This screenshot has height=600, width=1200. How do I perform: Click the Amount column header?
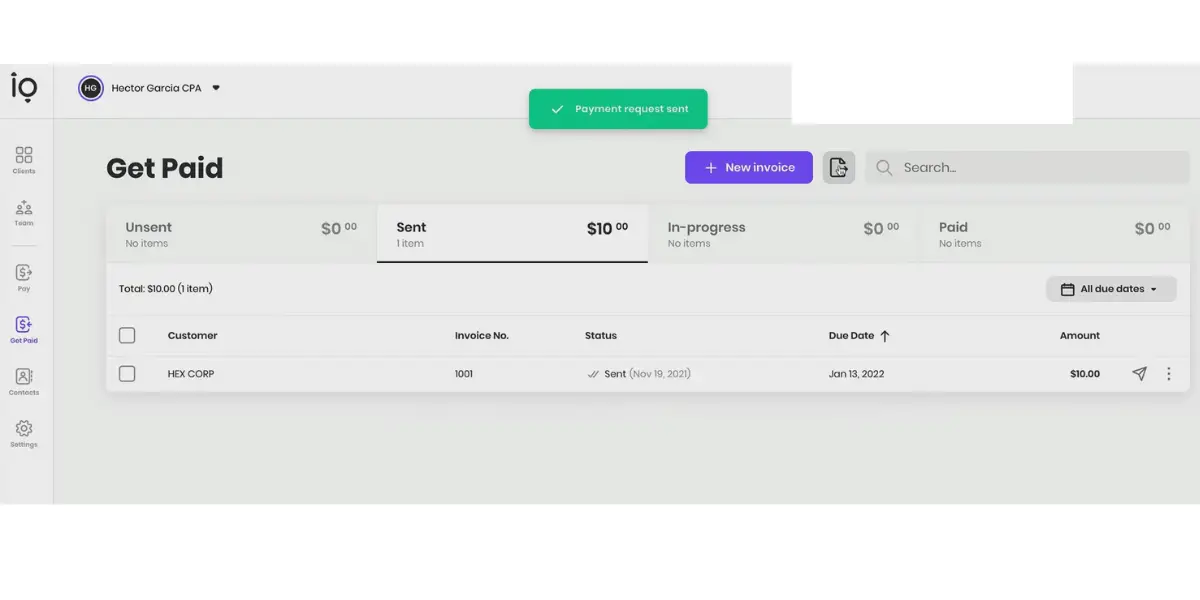click(x=1080, y=336)
